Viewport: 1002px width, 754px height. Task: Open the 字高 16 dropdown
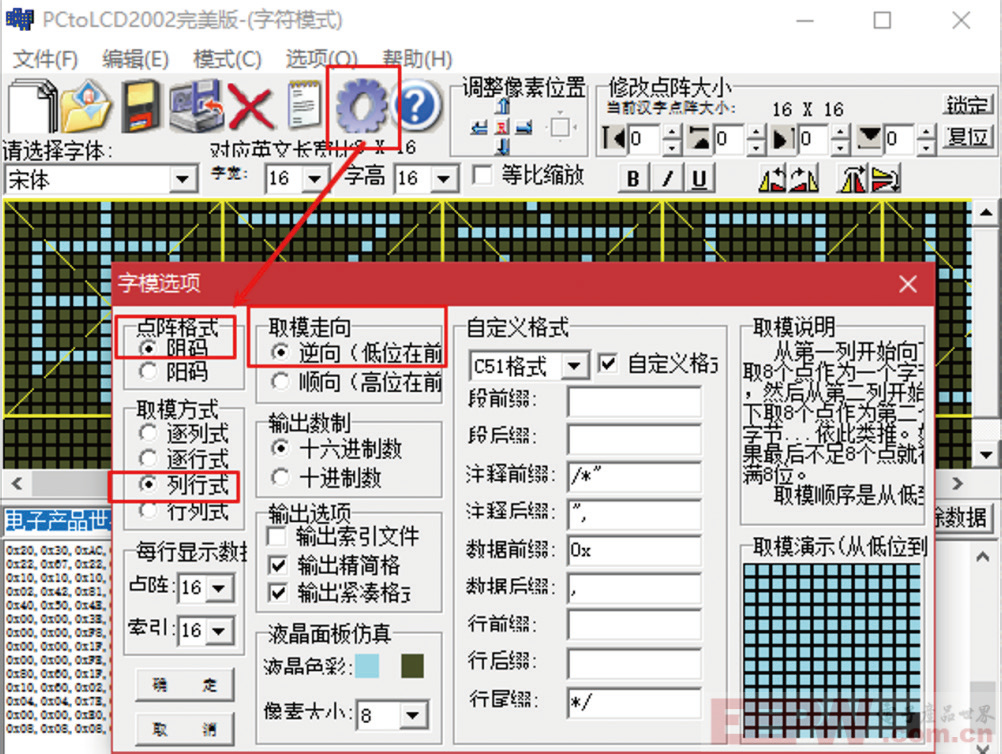(443, 178)
